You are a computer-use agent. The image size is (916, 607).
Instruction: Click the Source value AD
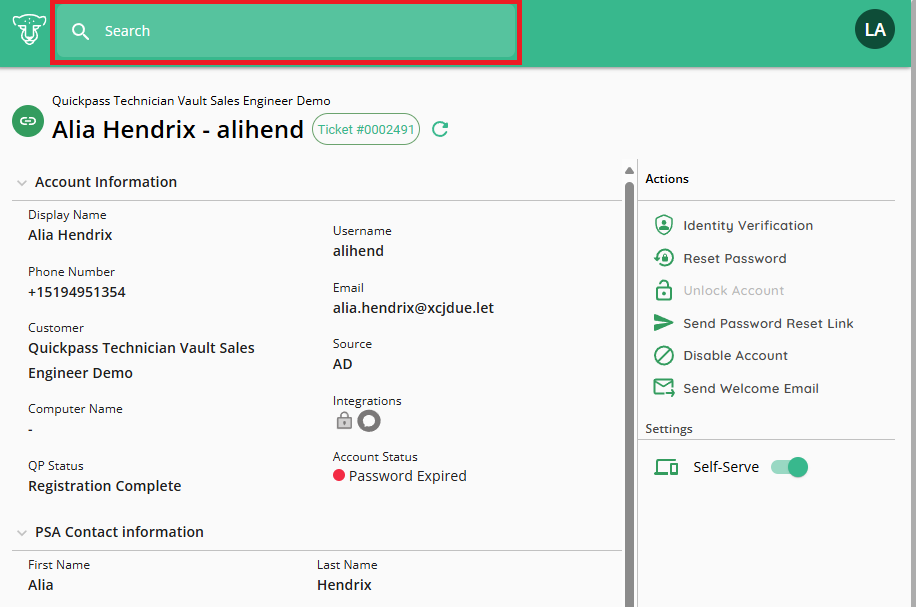[x=342, y=364]
